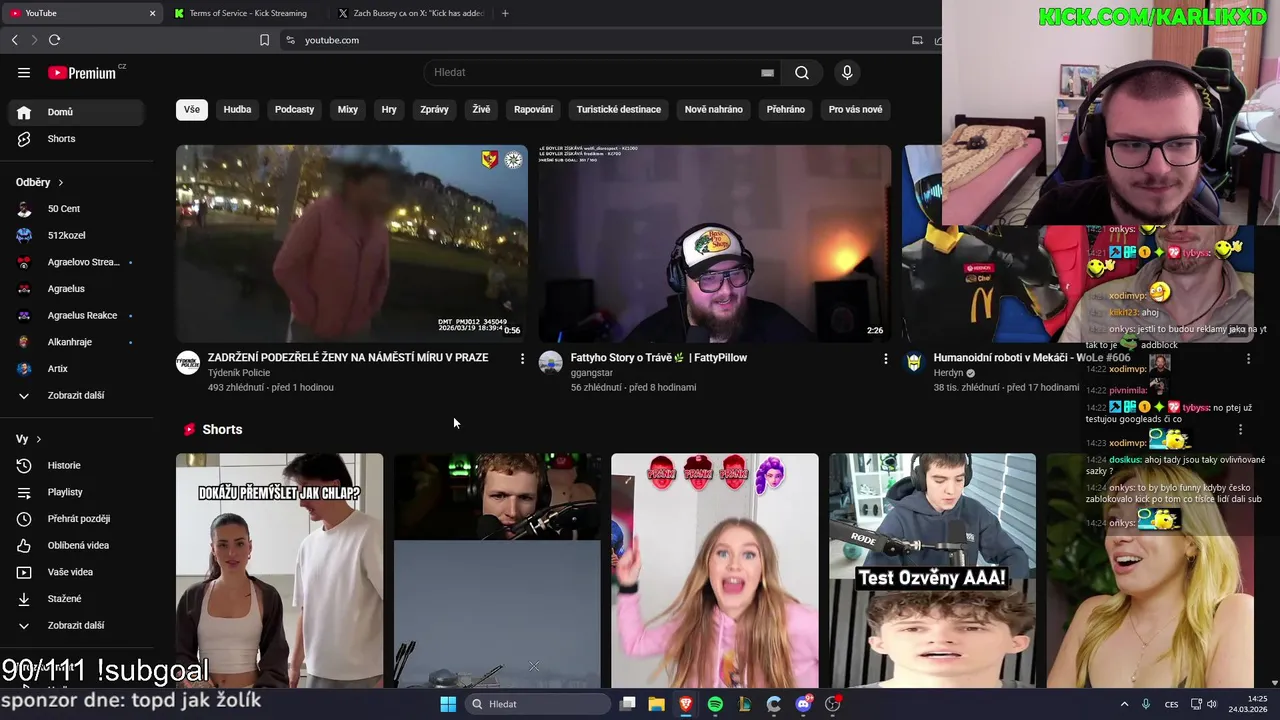Image resolution: width=1280 pixels, height=720 pixels.
Task: Click the taskbar Hledat search box
Action: pos(538,704)
